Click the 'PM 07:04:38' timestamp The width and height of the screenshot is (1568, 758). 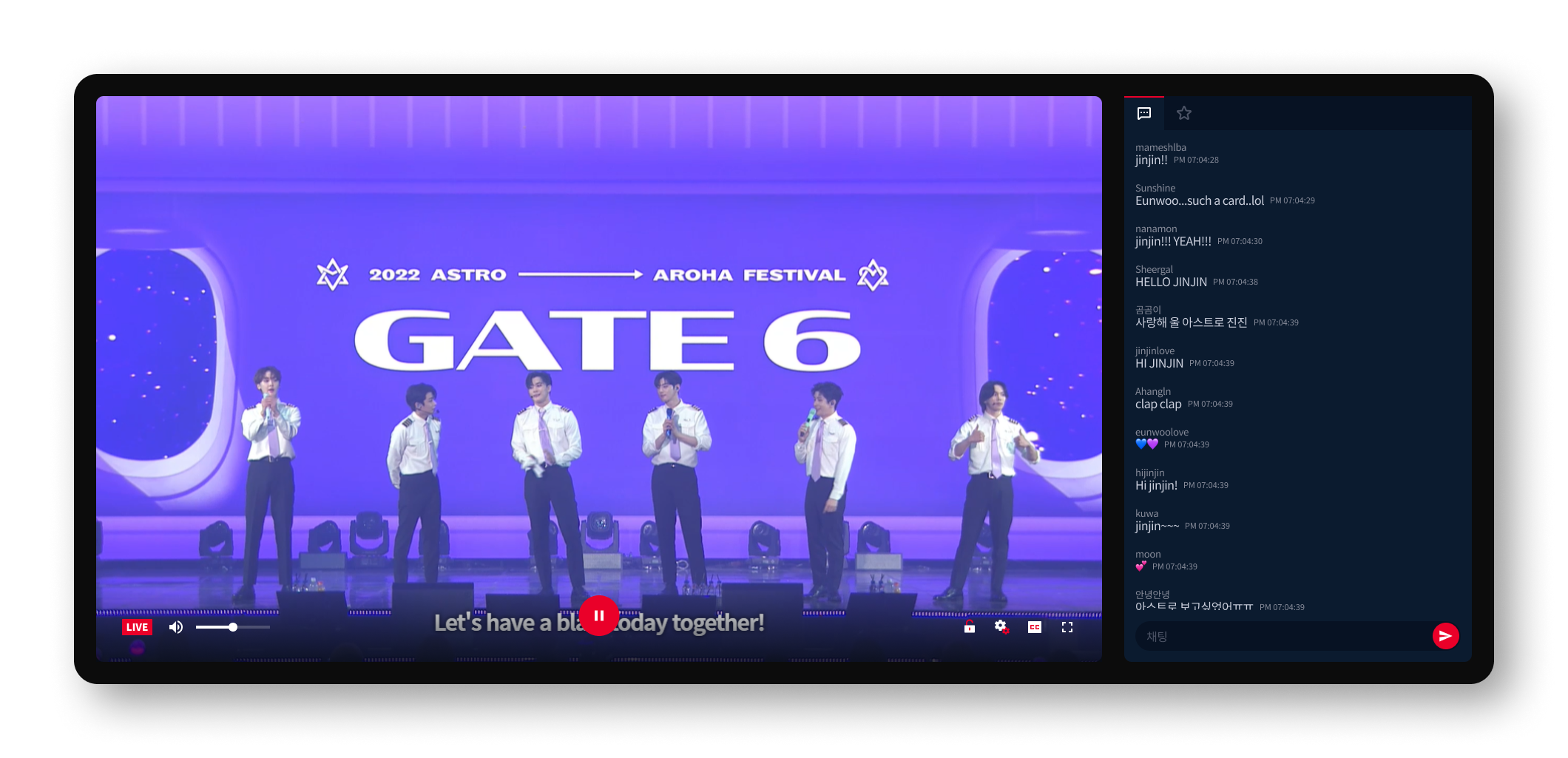[x=1235, y=282]
